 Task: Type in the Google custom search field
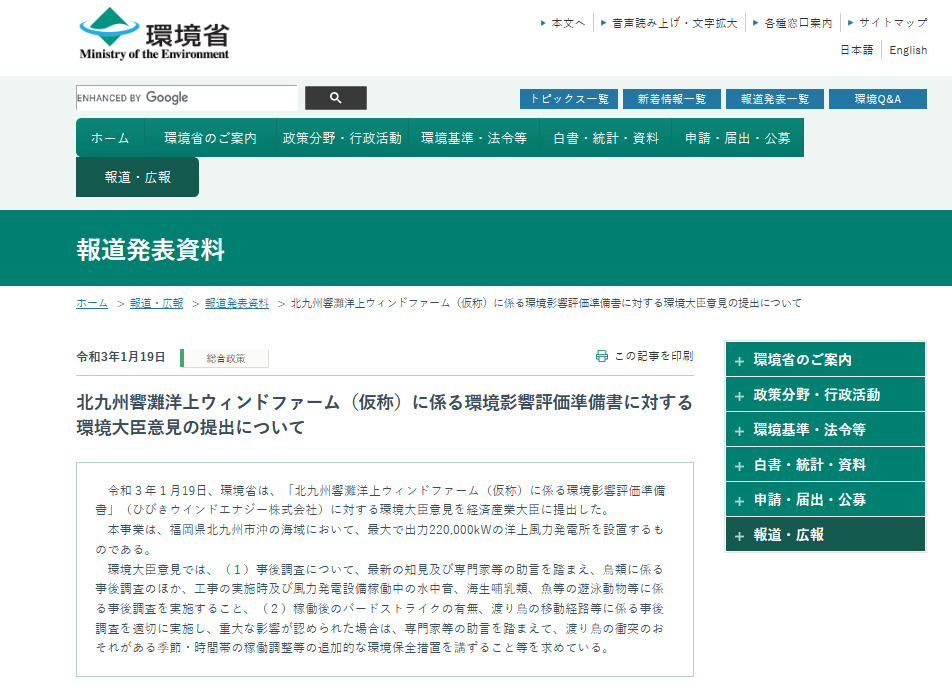(x=186, y=98)
